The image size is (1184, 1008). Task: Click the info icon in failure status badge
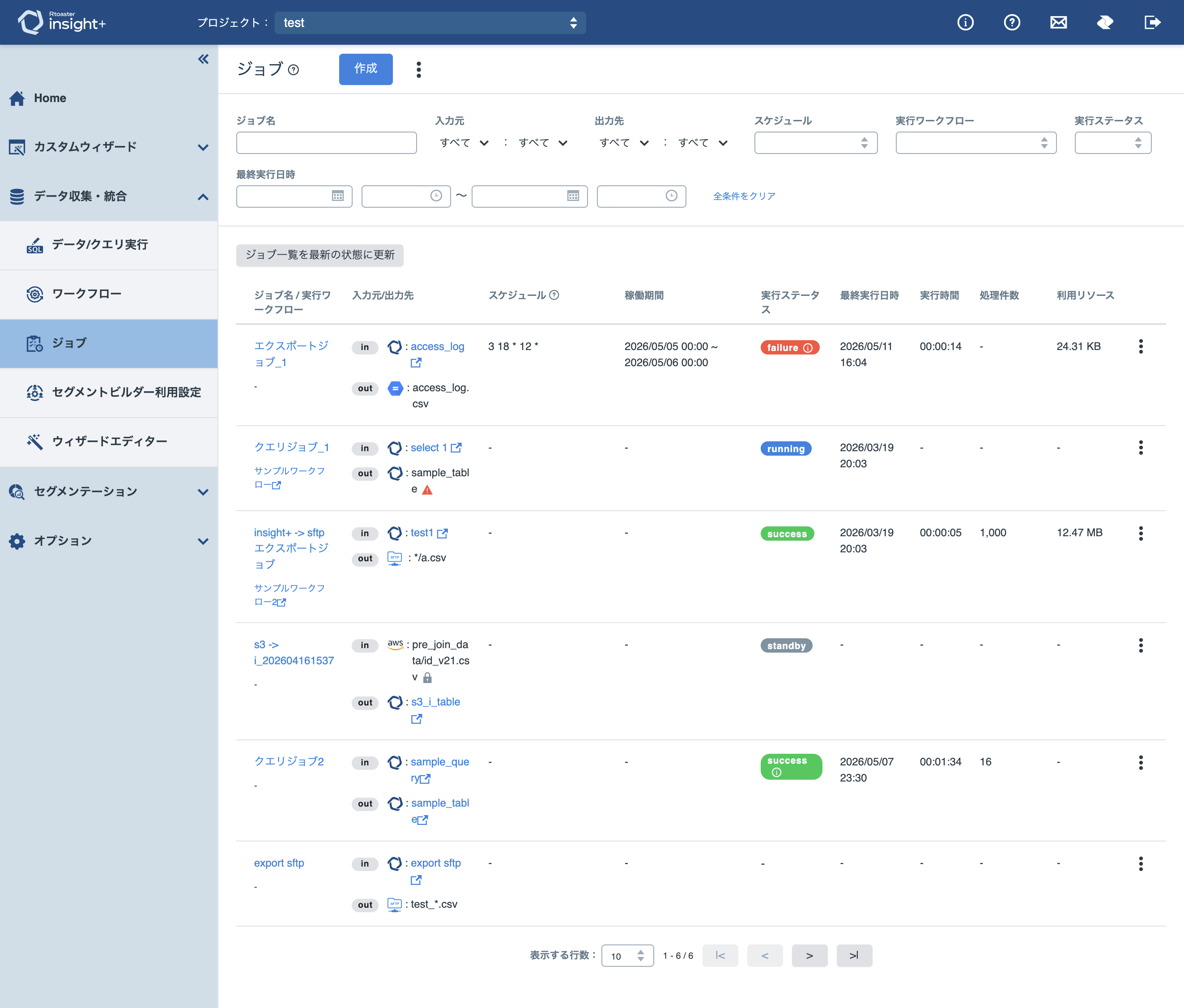[x=808, y=347]
